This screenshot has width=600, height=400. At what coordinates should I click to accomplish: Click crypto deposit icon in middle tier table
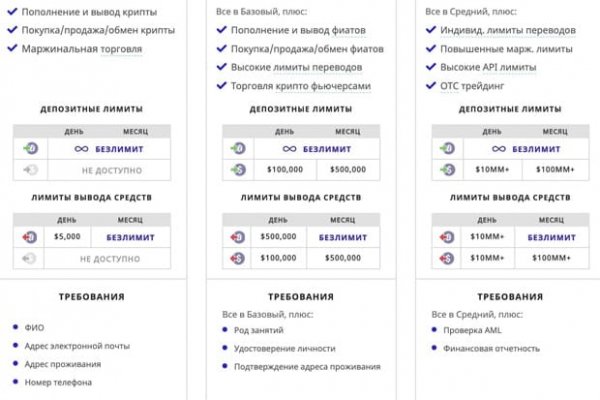coord(238,149)
